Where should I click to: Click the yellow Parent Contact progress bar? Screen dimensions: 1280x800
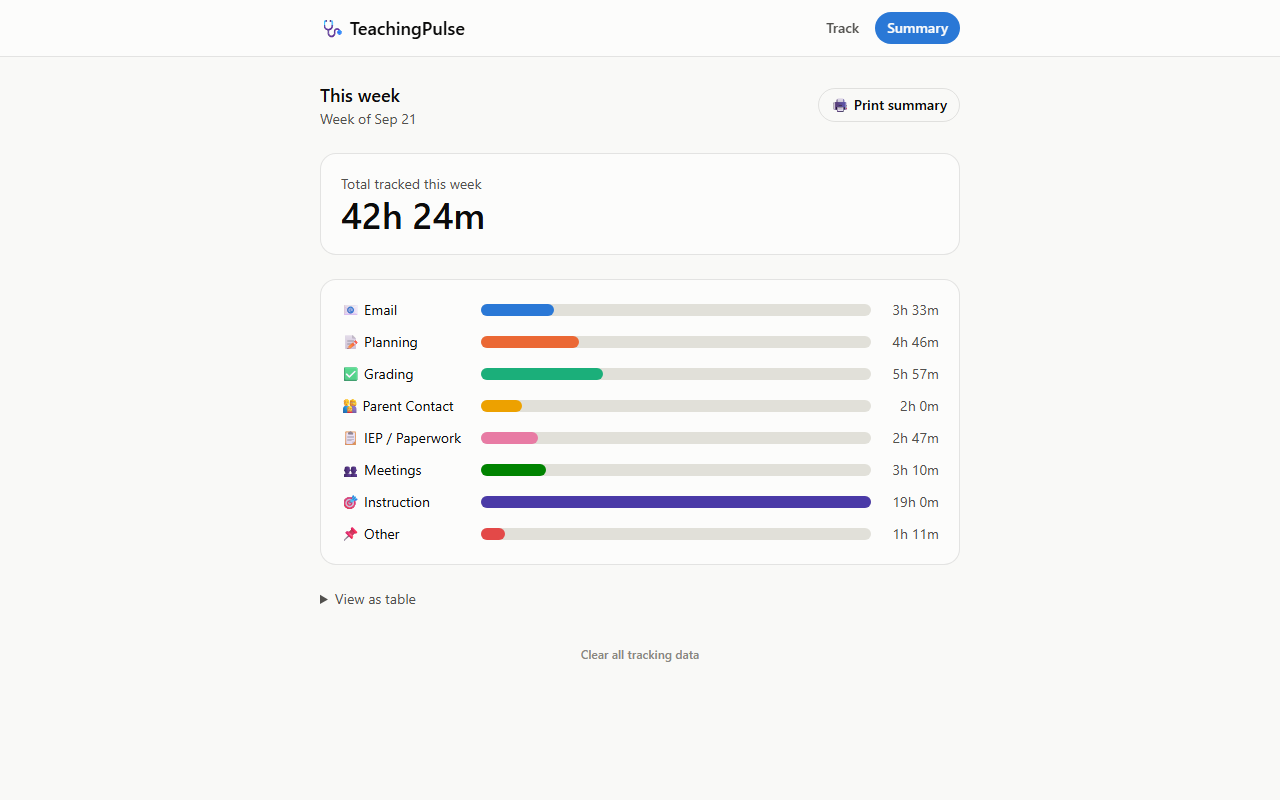tap(501, 406)
